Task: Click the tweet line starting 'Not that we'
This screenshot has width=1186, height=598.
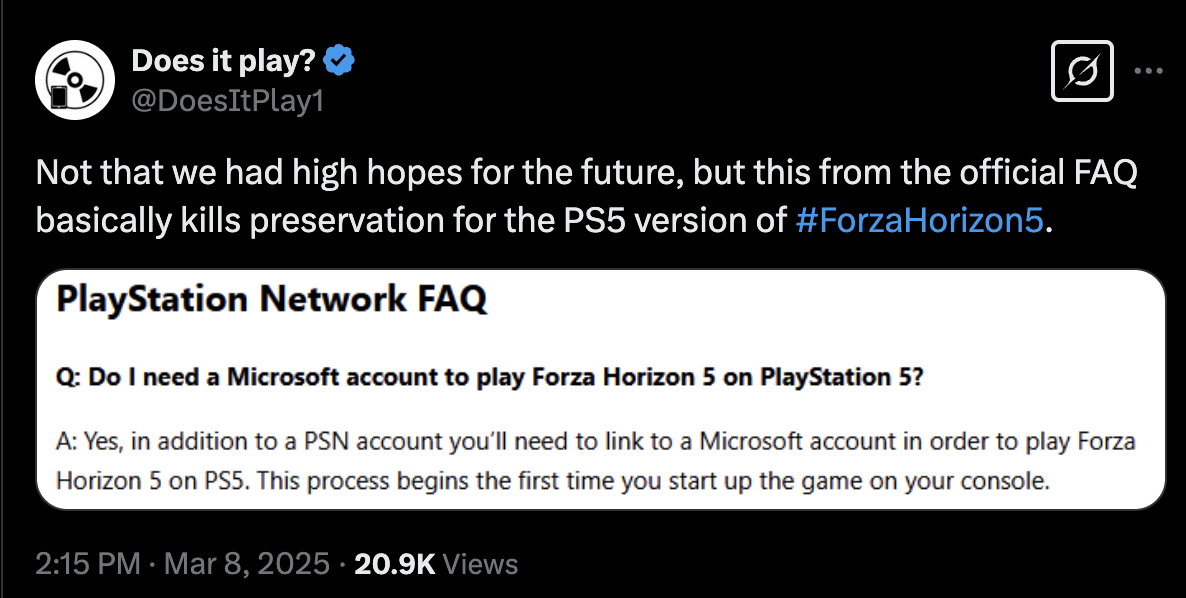Action: click(x=586, y=173)
